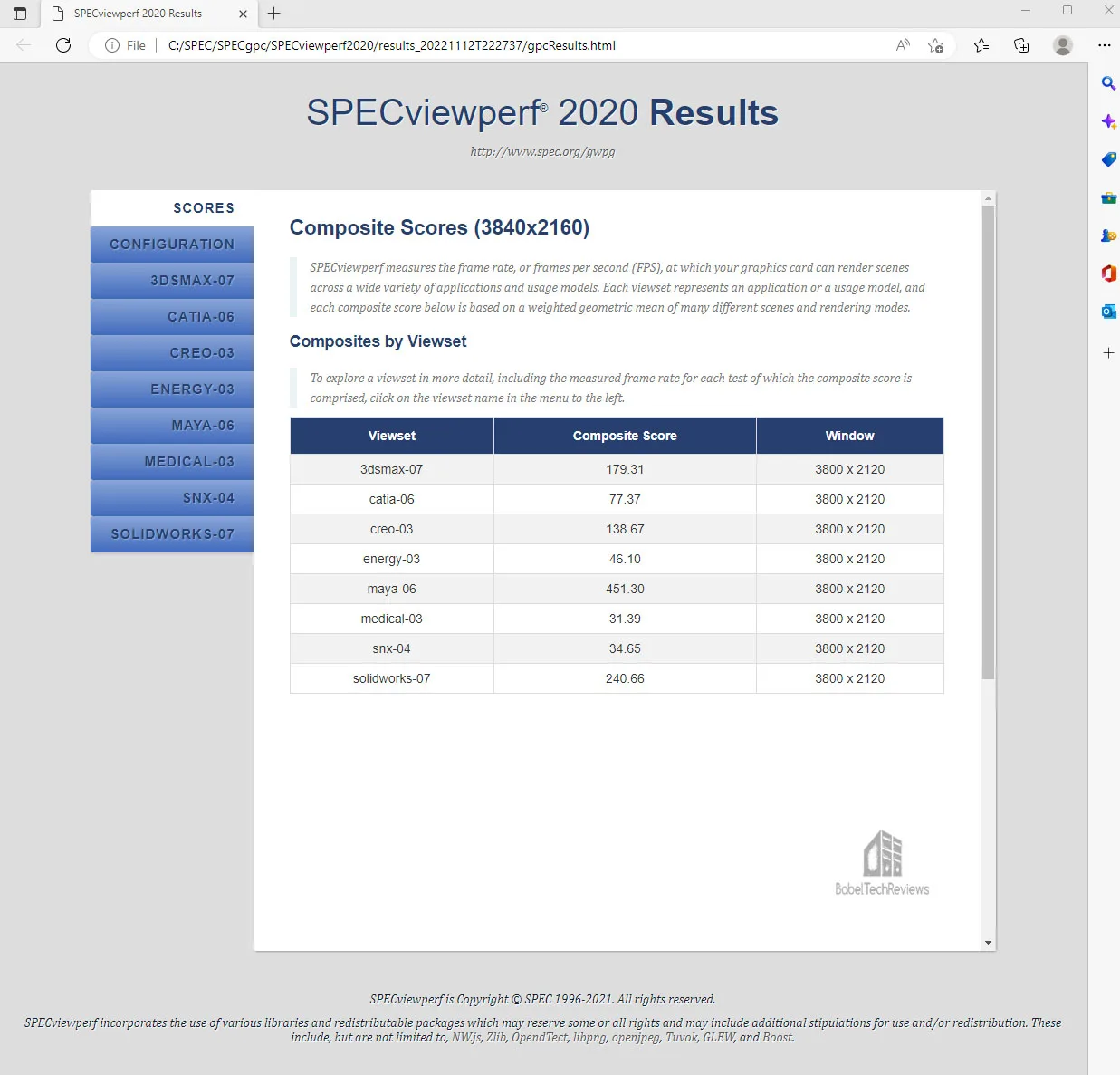Image resolution: width=1120 pixels, height=1075 pixels.
Task: Select the creo-03 table cell
Action: (392, 529)
